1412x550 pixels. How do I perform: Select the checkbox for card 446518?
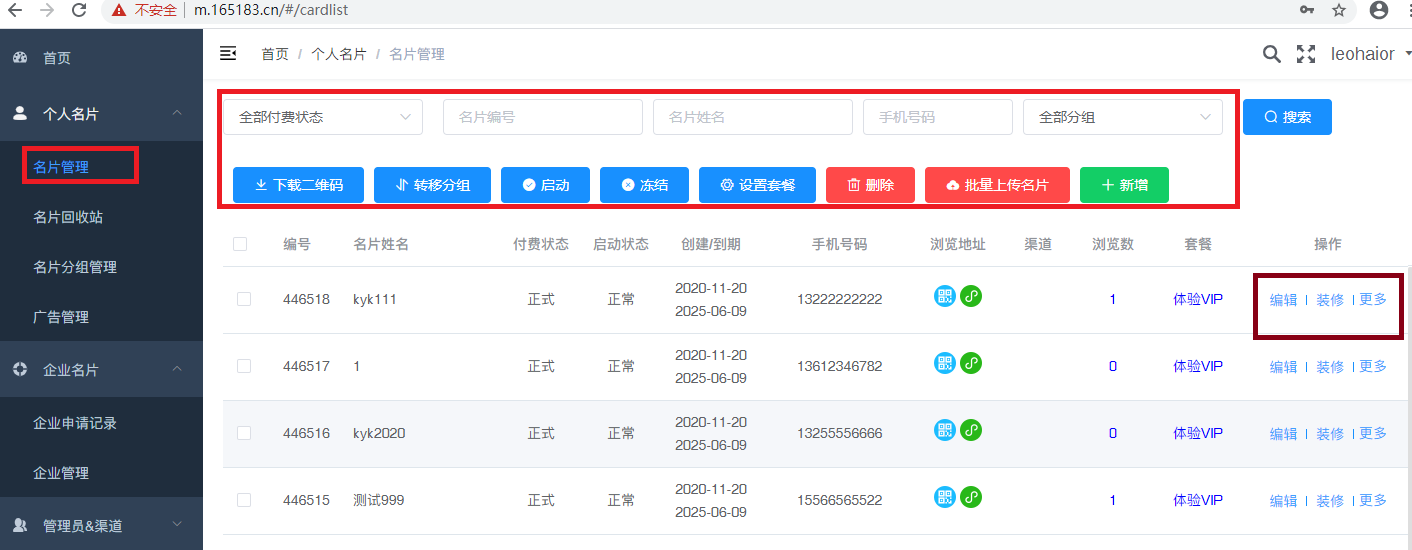244,299
